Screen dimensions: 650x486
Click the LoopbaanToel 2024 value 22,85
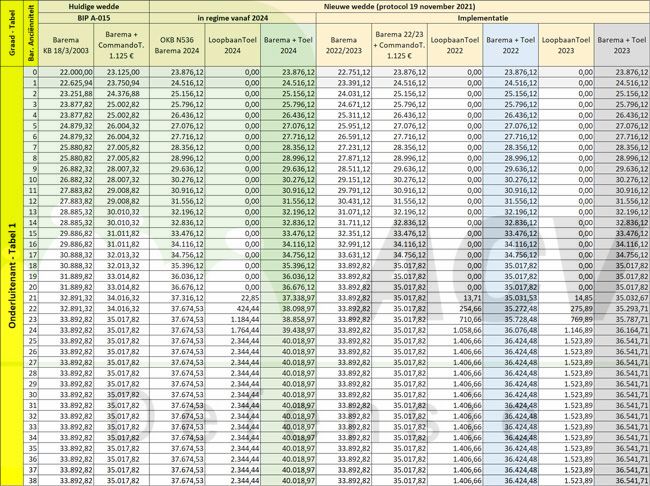(x=233, y=298)
